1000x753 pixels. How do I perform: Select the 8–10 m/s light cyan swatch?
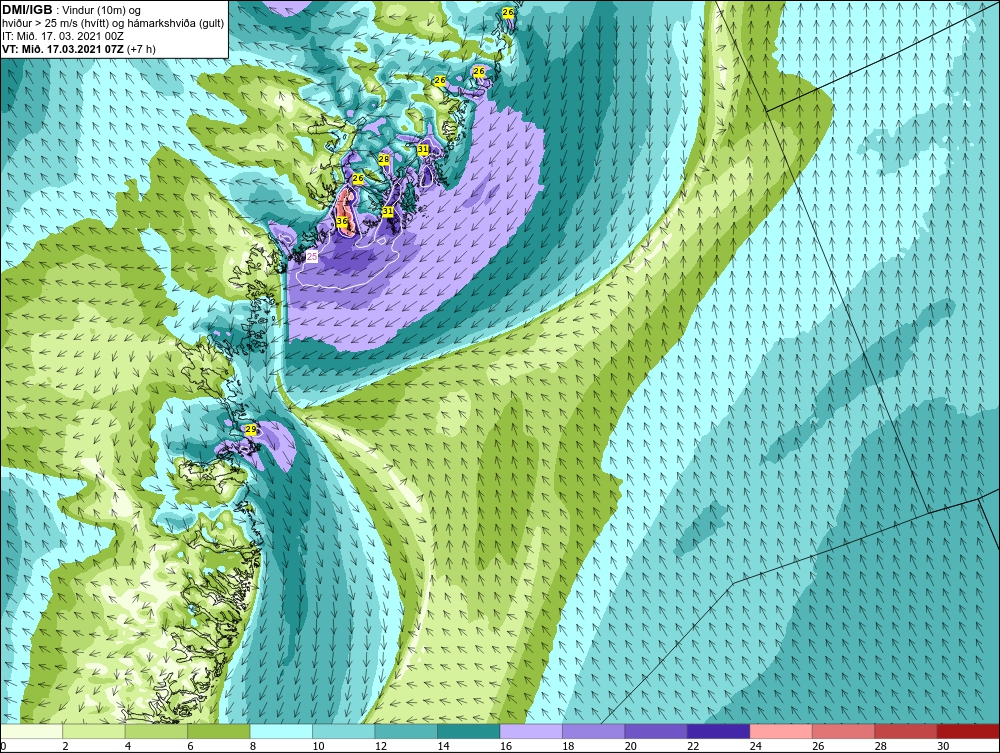click(x=281, y=731)
